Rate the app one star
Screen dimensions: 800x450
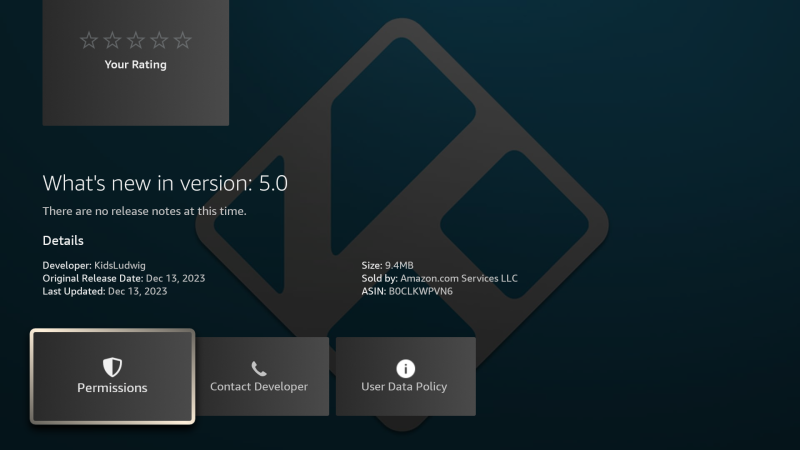89,40
